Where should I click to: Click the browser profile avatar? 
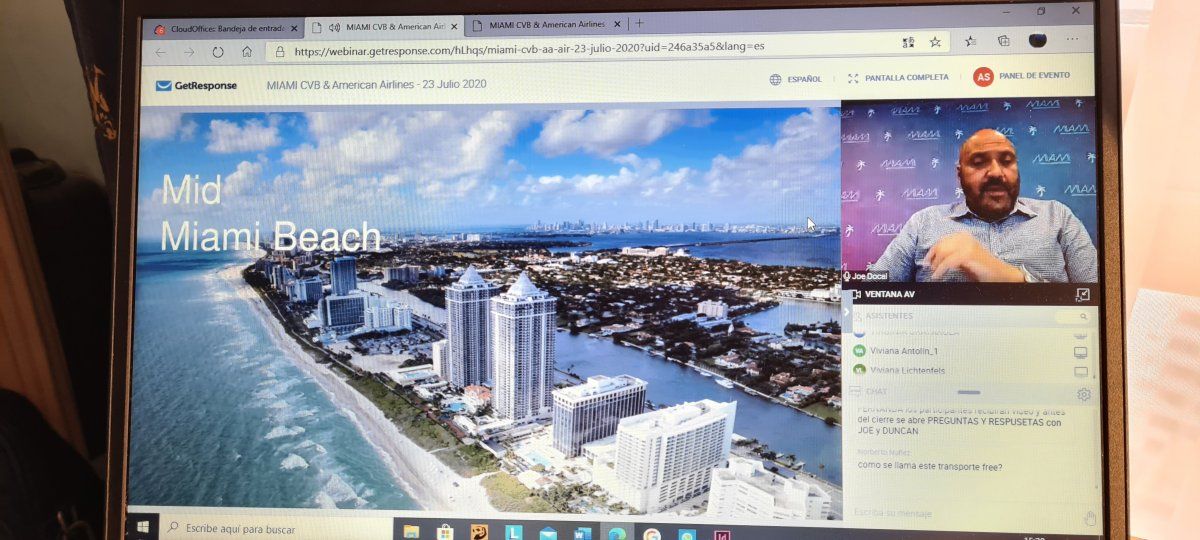[x=1037, y=40]
